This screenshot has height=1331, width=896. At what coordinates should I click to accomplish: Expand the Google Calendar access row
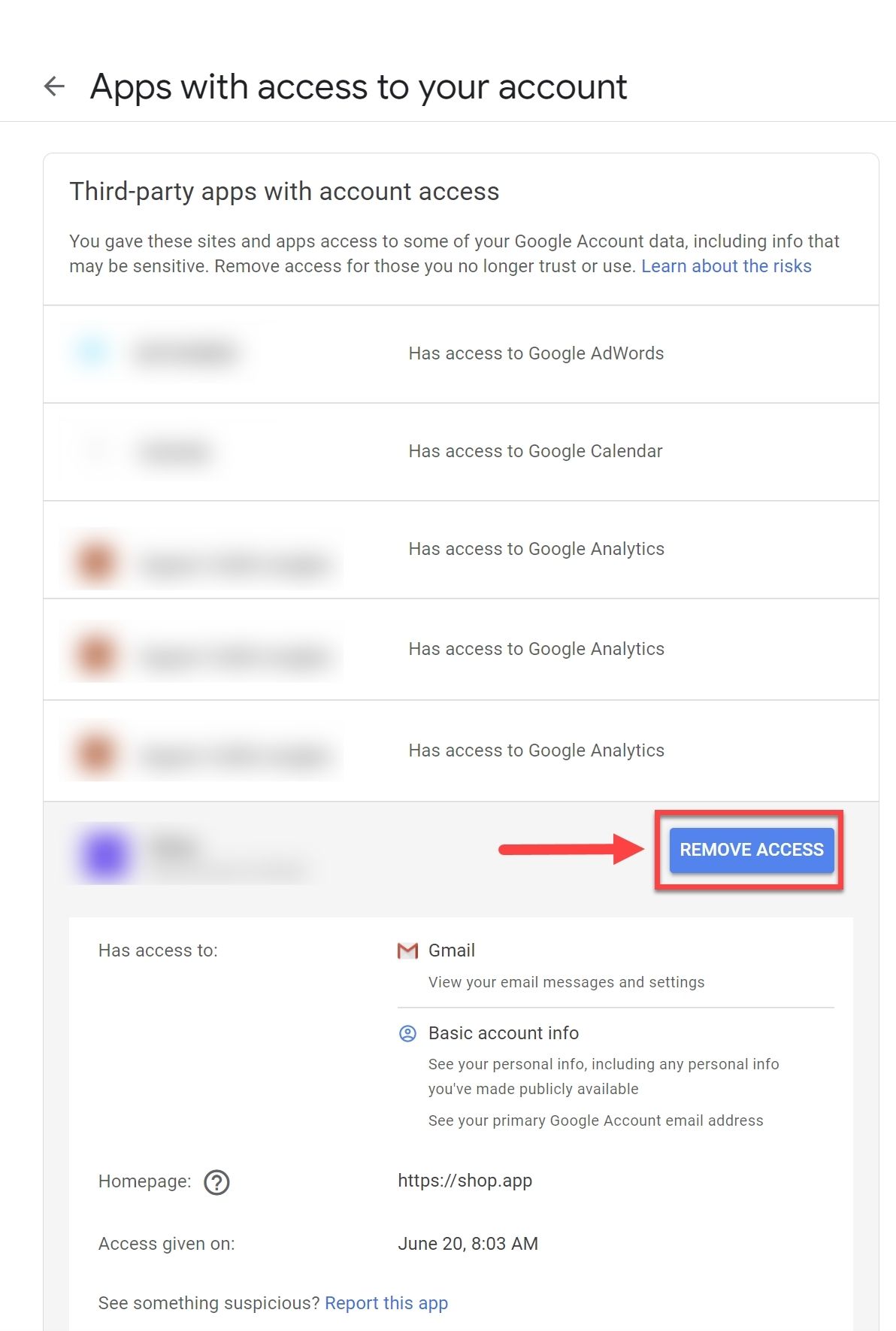click(534, 451)
